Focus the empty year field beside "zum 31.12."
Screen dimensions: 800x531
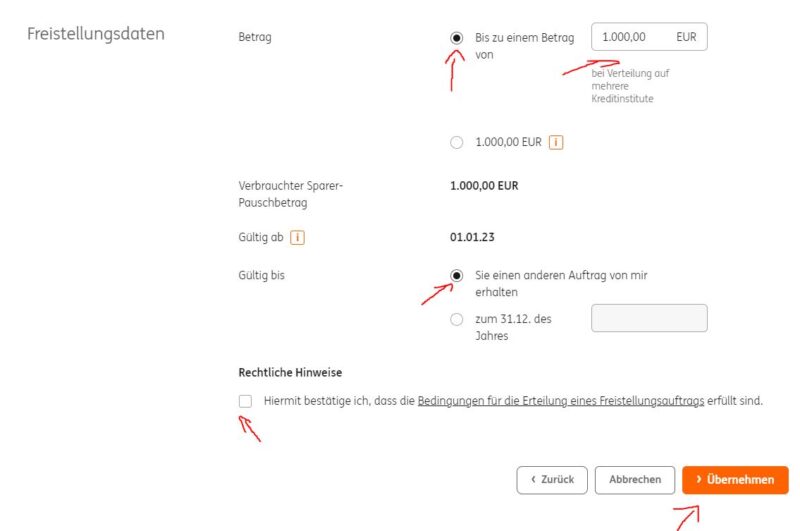(649, 318)
